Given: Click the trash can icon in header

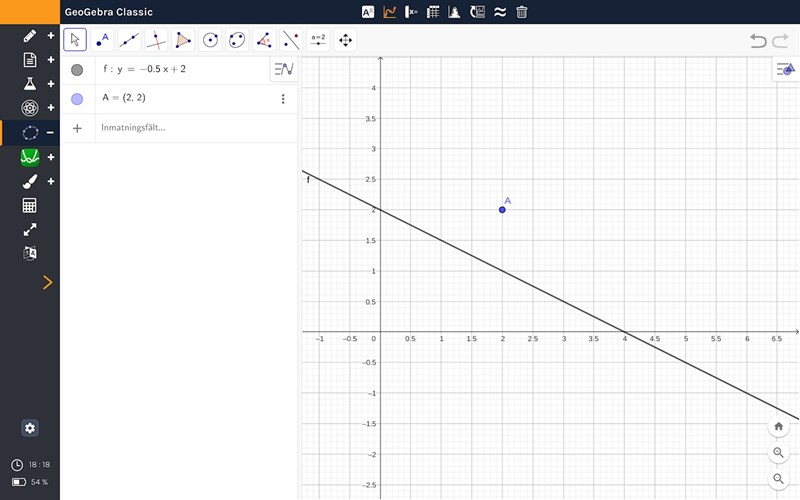Looking at the screenshot, I should click(x=522, y=12).
